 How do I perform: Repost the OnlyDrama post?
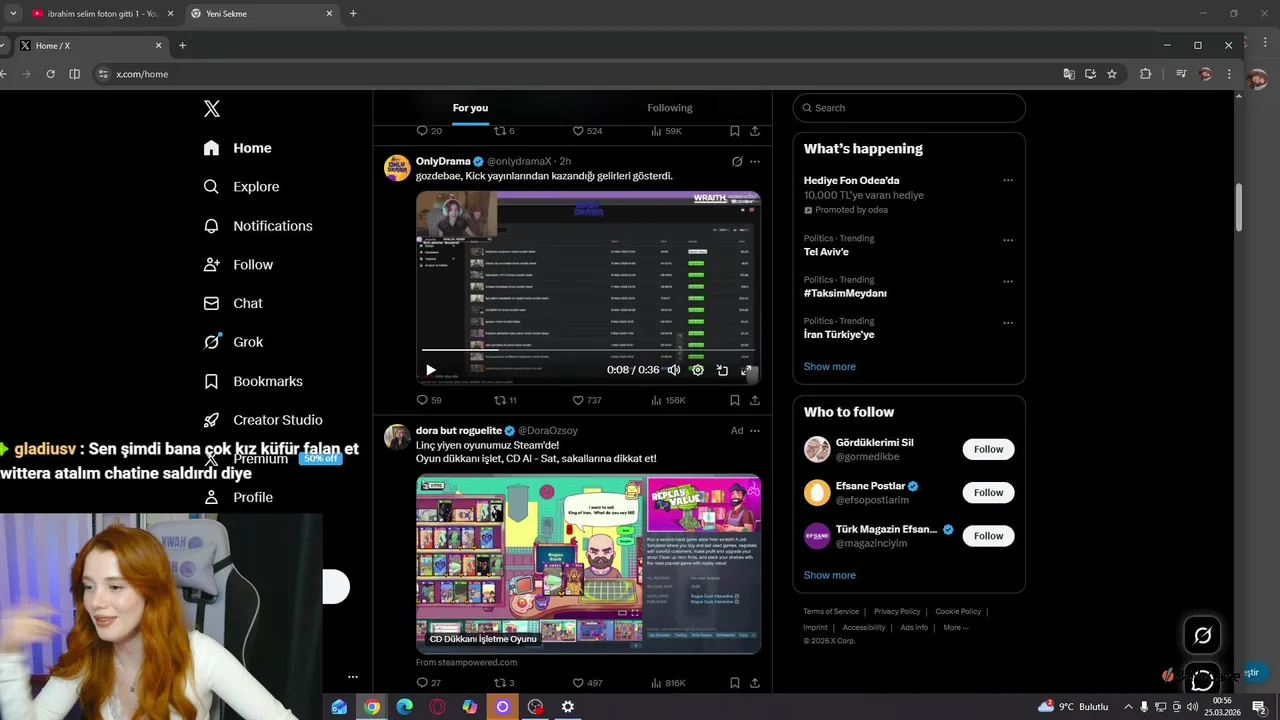click(x=505, y=400)
